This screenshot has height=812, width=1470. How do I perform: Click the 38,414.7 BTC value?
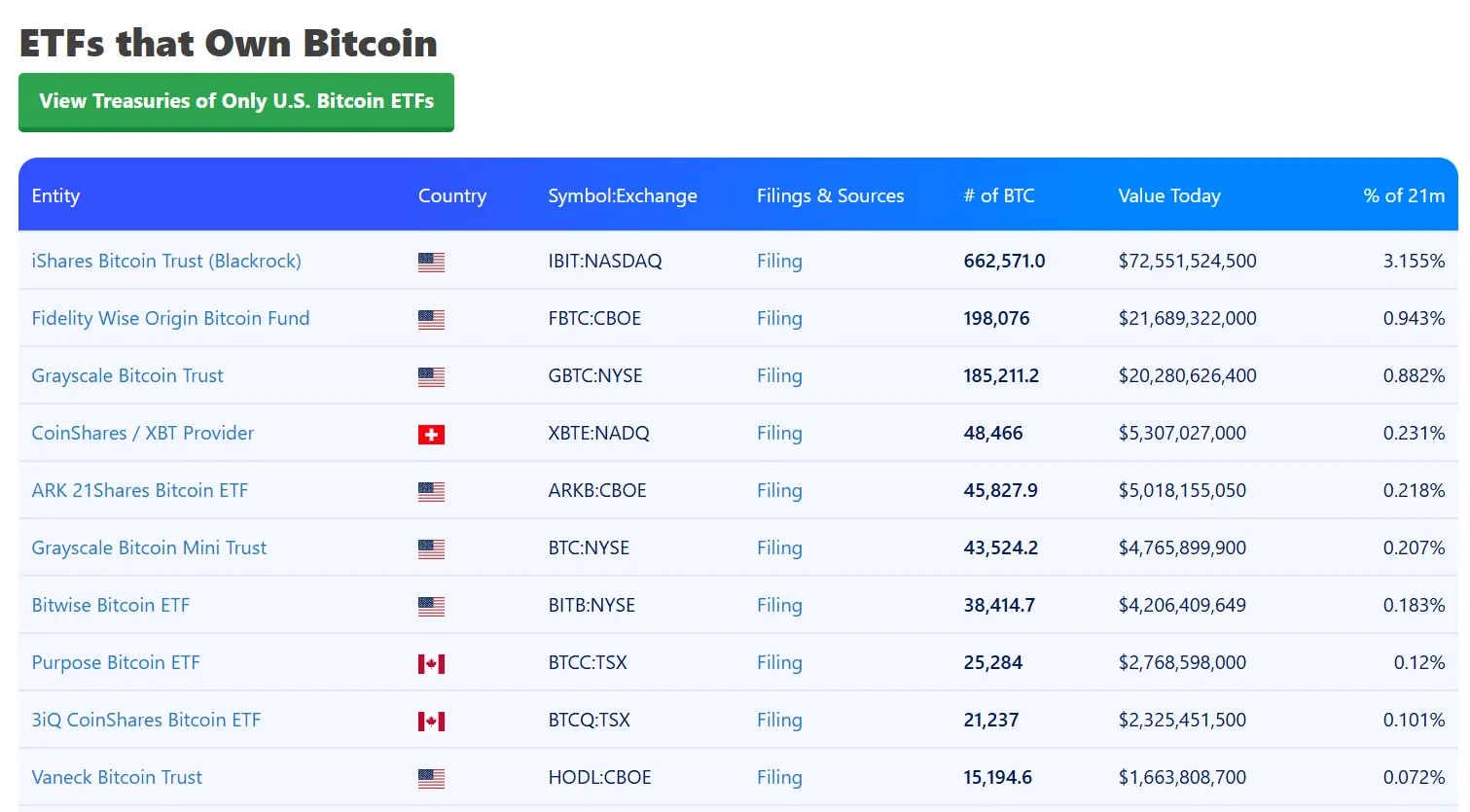(999, 605)
